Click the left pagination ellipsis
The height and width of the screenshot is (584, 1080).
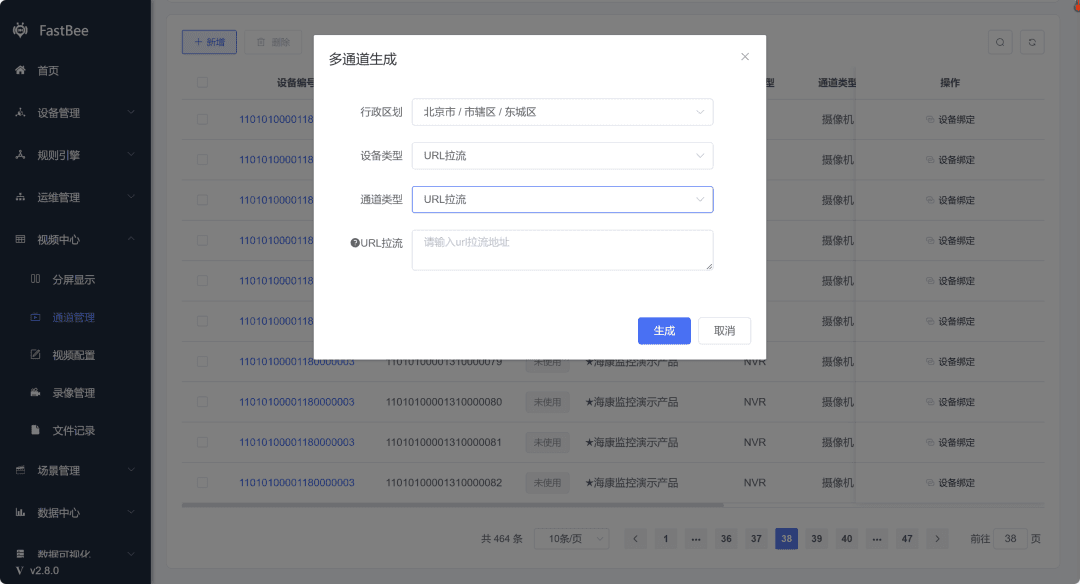click(x=696, y=539)
